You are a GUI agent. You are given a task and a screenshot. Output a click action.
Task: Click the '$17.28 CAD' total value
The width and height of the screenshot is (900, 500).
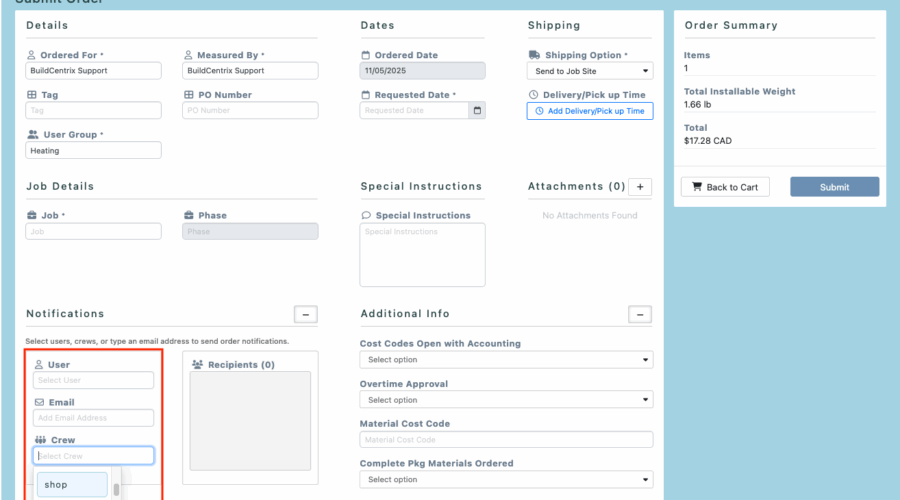[x=708, y=141]
